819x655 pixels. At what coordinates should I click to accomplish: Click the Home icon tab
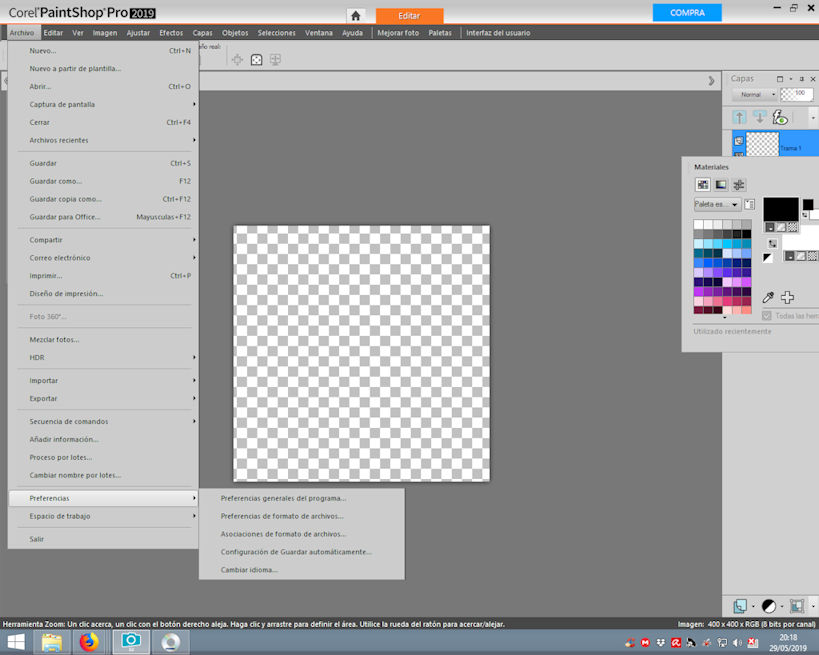pyautogui.click(x=356, y=15)
